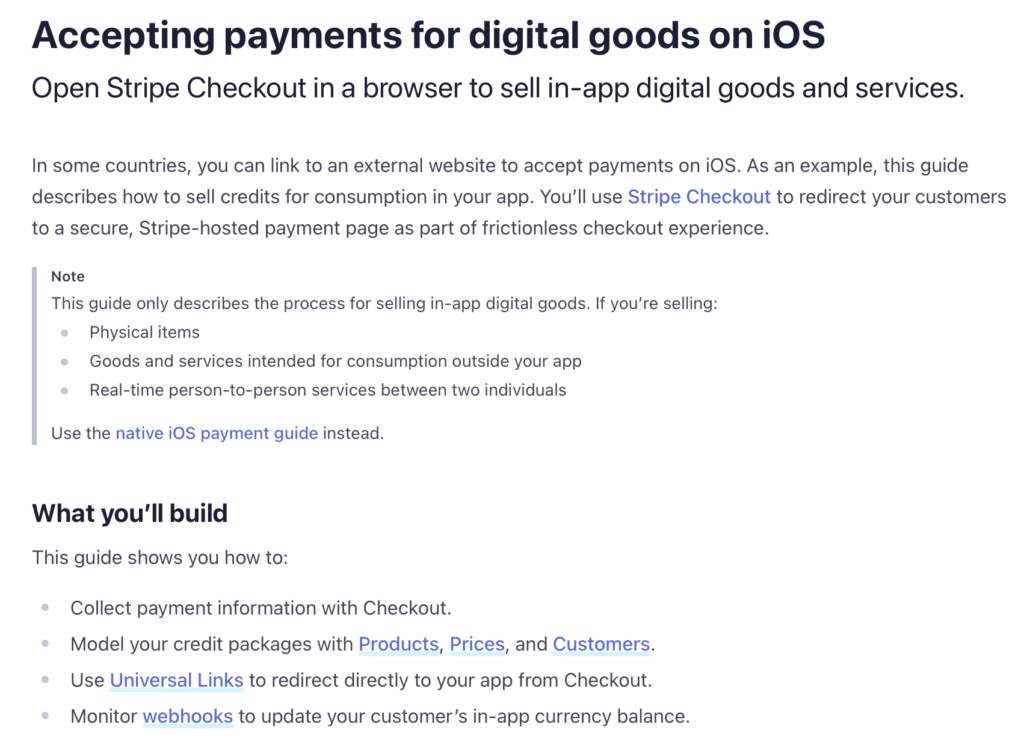
Task: Click the 'Open Stripe Checkout in a browser' subtitle
Action: (498, 88)
